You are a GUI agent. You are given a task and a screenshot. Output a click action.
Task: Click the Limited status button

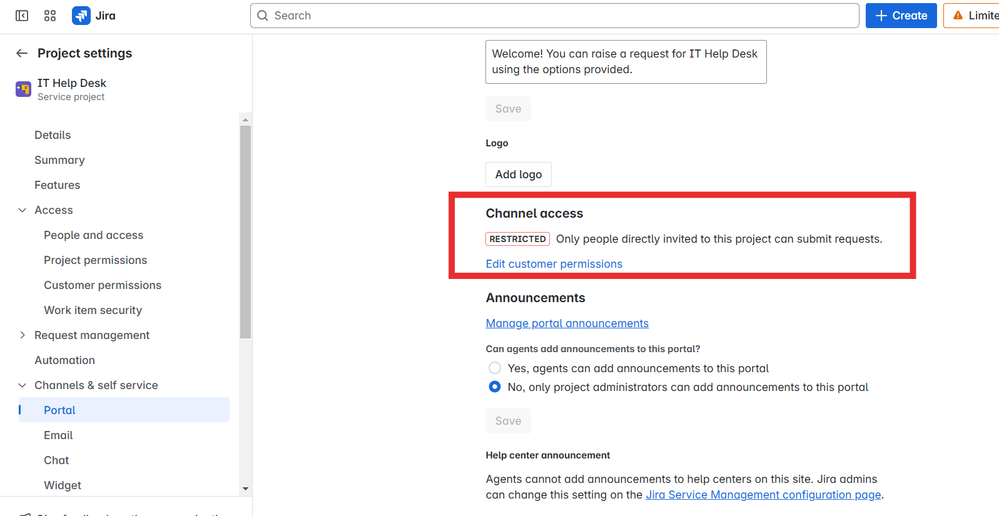pyautogui.click(x=971, y=16)
